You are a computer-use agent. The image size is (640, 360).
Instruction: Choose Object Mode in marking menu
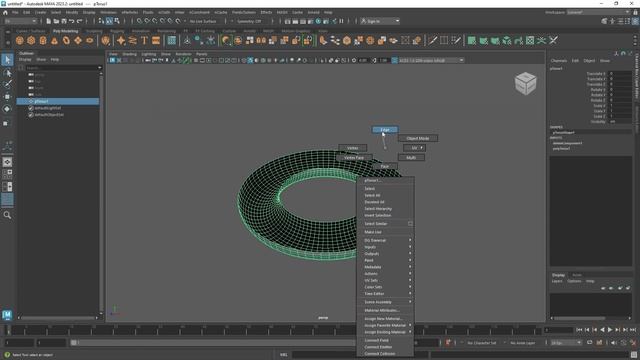pyautogui.click(x=418, y=138)
